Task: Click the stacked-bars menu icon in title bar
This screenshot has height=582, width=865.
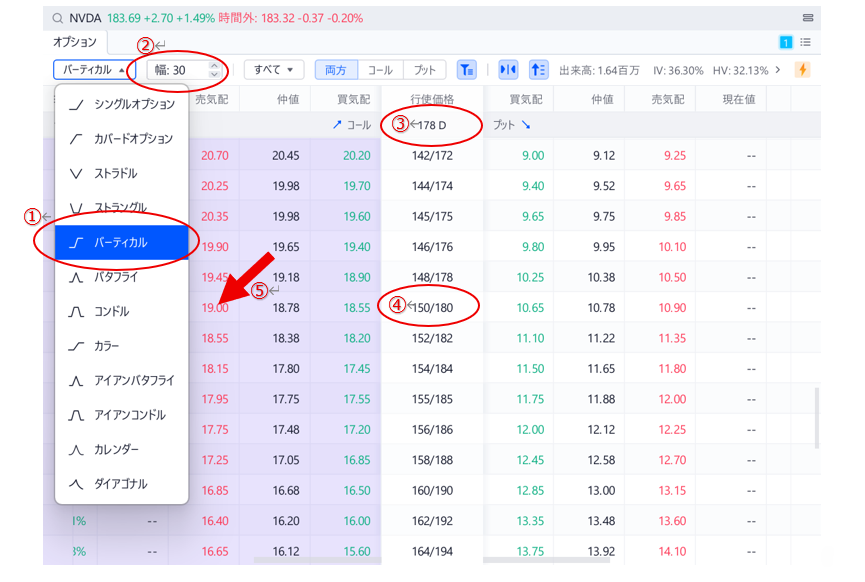Action: (x=807, y=18)
